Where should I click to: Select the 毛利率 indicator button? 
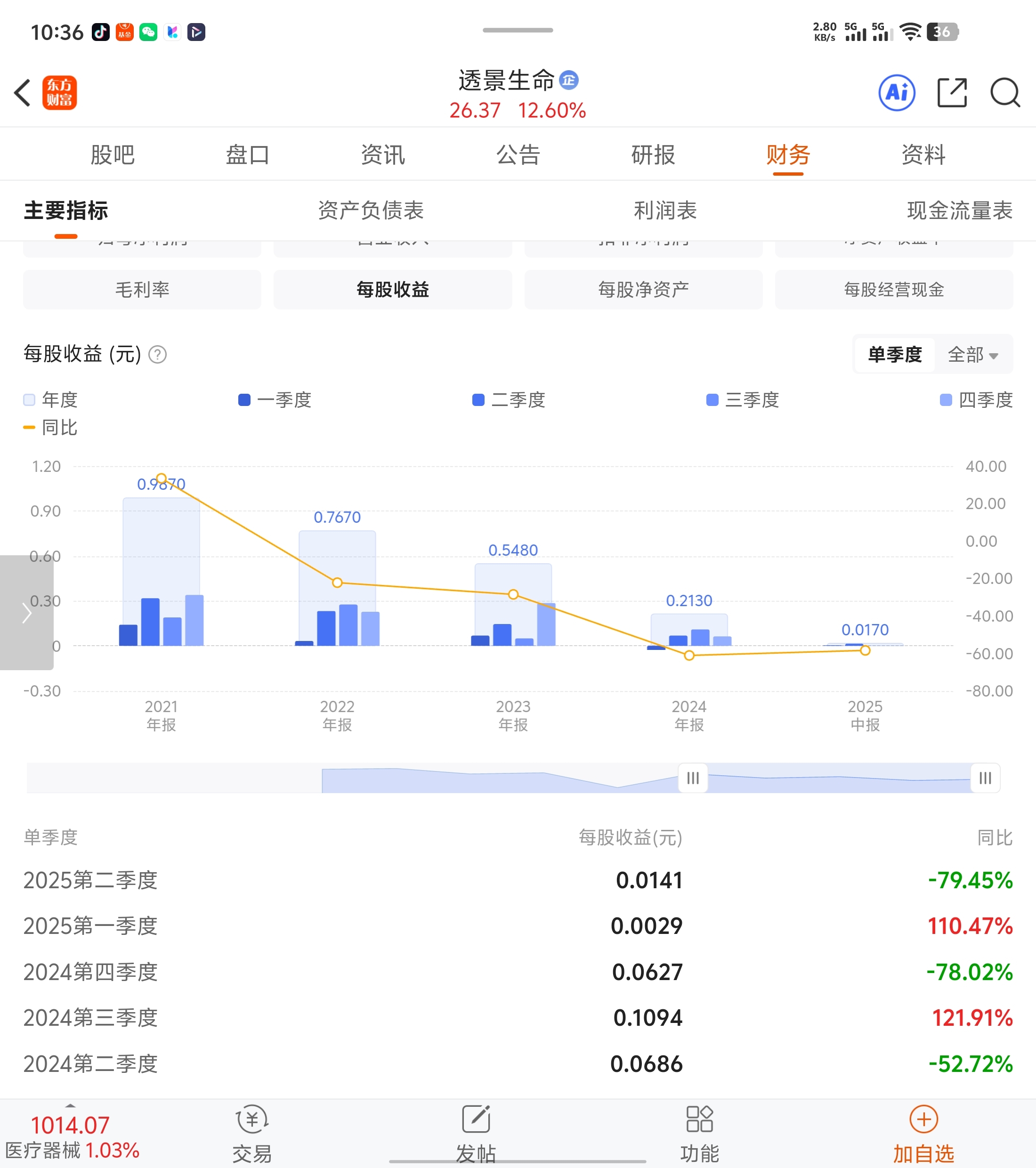[142, 290]
